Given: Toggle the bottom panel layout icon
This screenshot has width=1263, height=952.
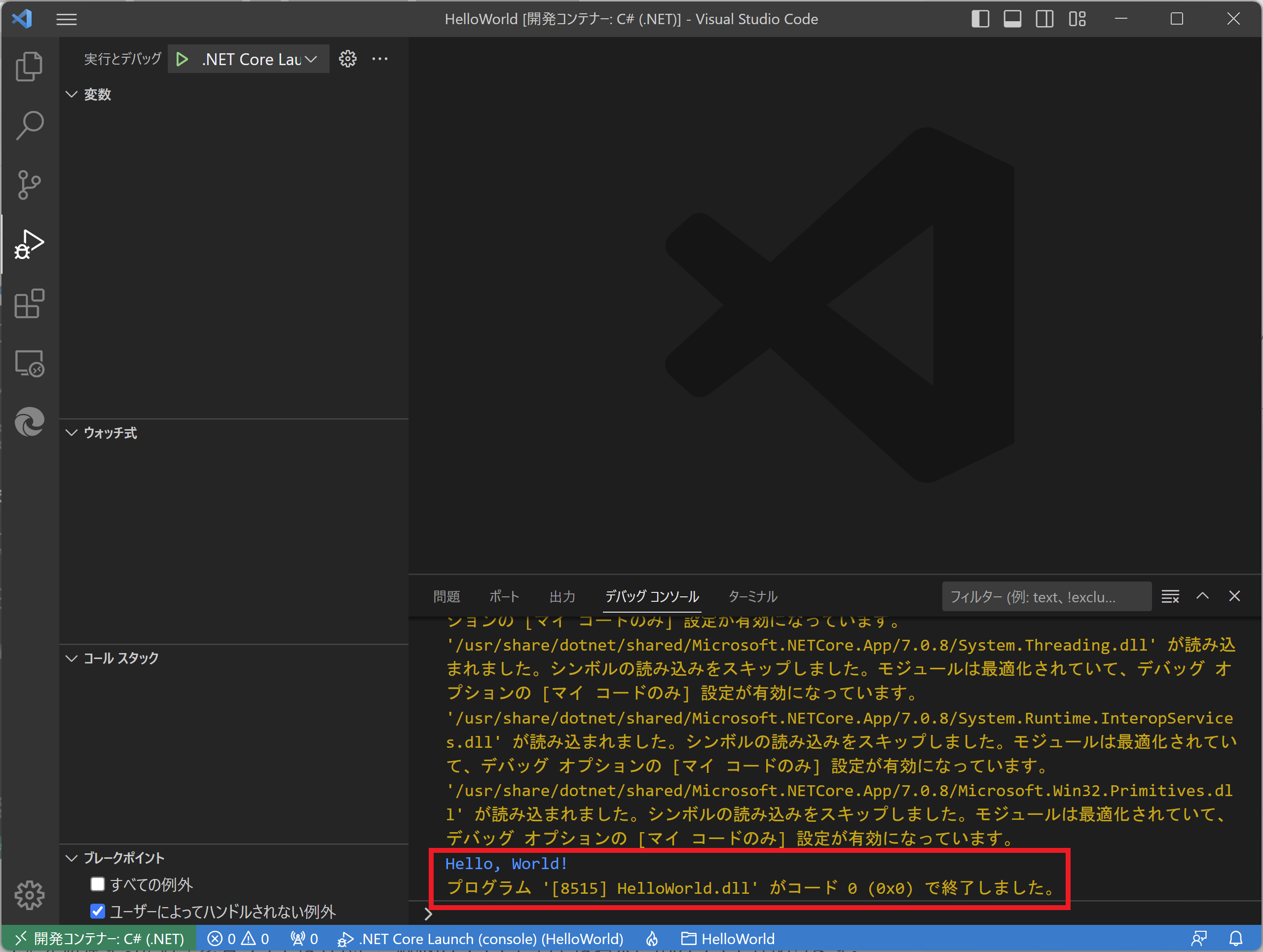Looking at the screenshot, I should [x=1012, y=19].
